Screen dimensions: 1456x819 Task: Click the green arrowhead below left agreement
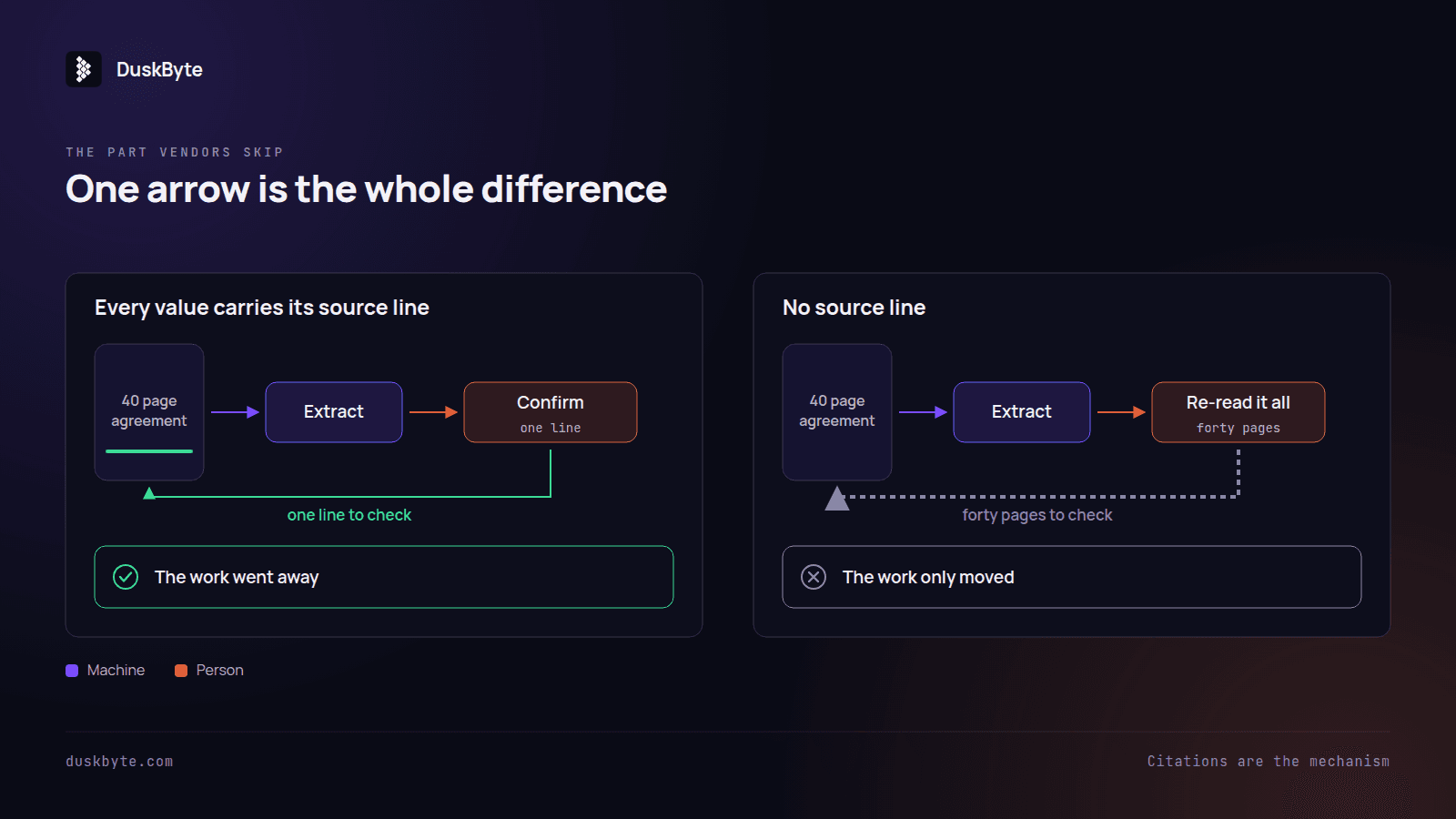coord(149,493)
